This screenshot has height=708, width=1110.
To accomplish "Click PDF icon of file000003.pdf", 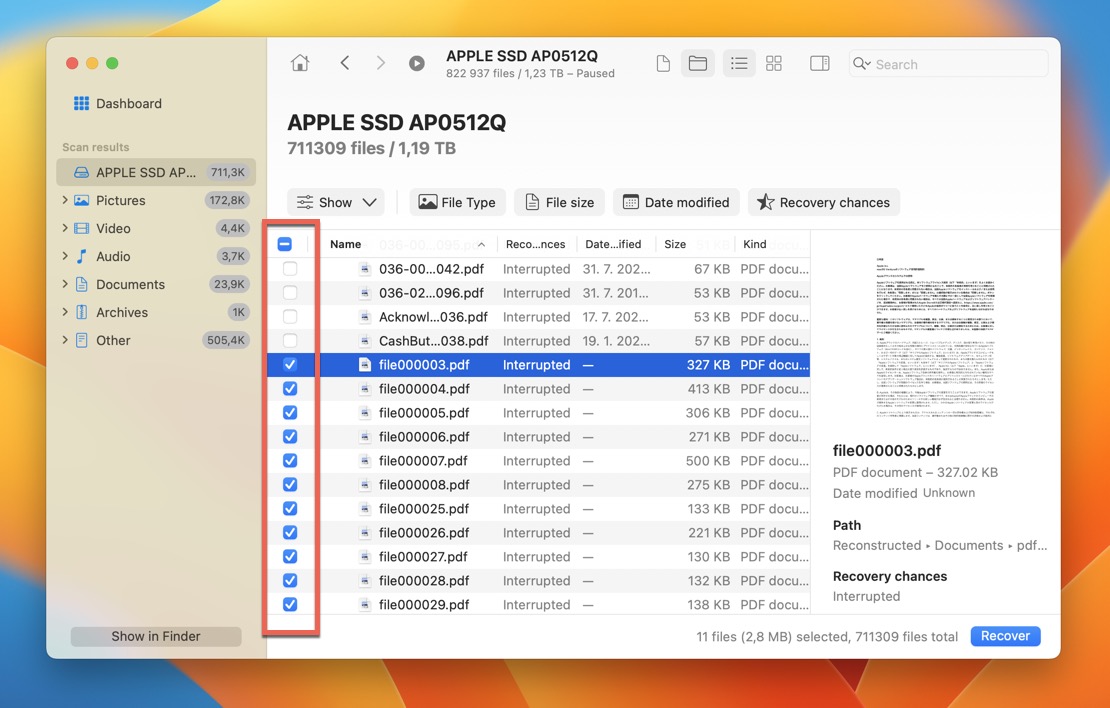I will click(x=365, y=365).
